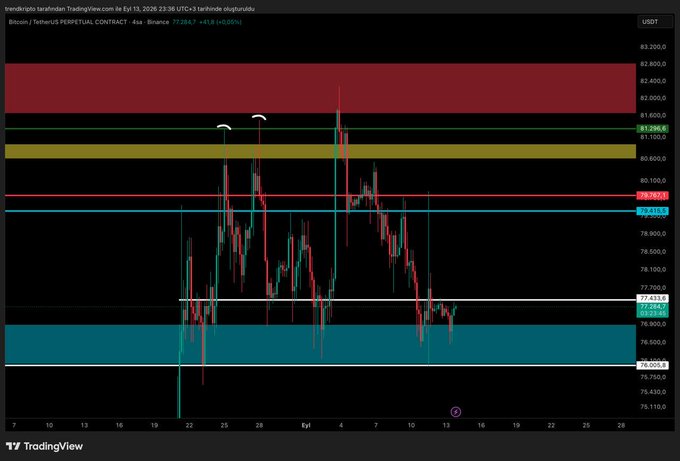This screenshot has height=461, width=680.
Task: Click the 77.700,0 price axis value
Action: coord(653,288)
